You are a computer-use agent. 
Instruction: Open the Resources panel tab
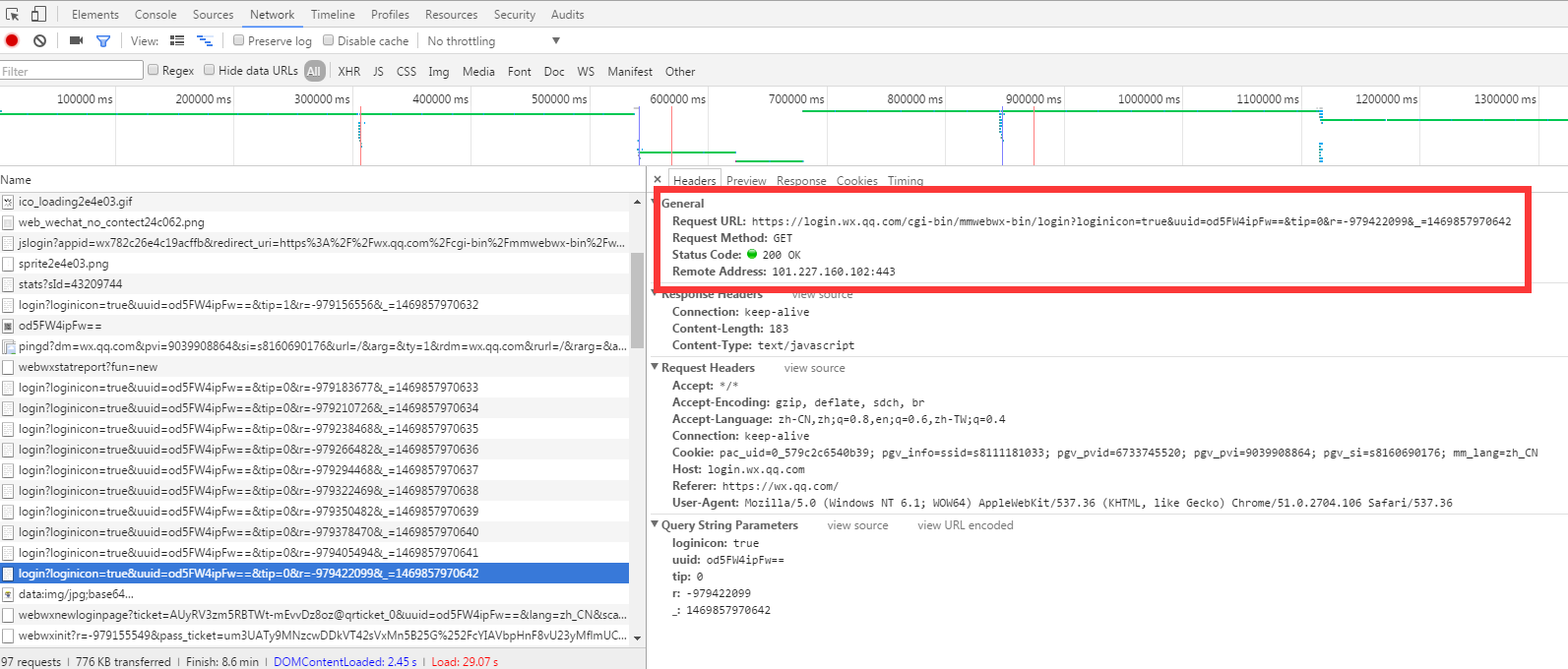[x=451, y=14]
